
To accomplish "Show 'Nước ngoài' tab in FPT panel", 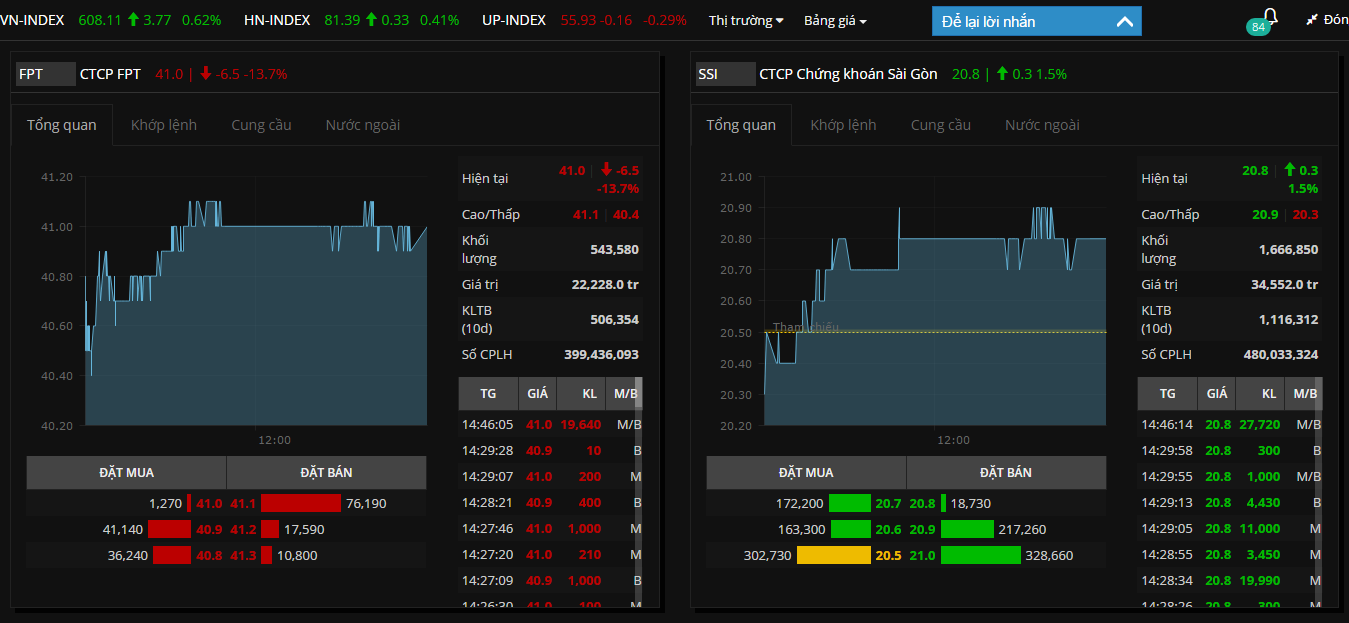I will point(363,125).
